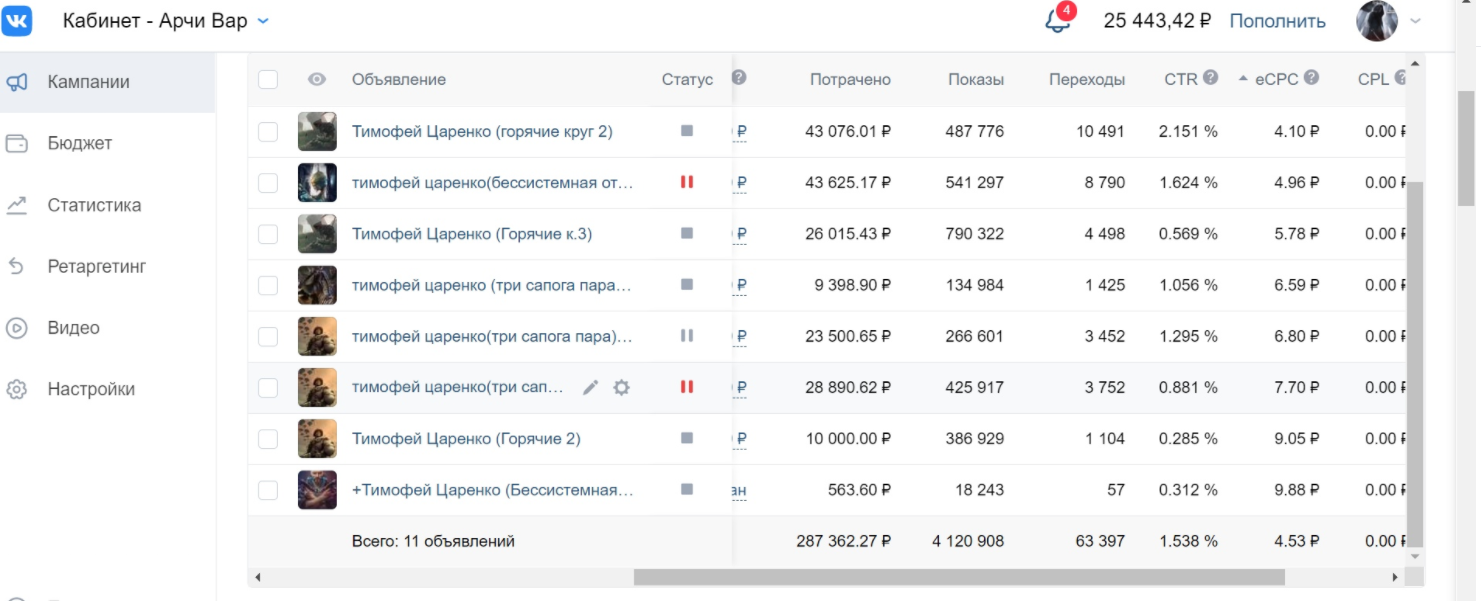This screenshot has height=601, width=1481.
Task: Click the Пополнить balance link
Action: click(1277, 21)
